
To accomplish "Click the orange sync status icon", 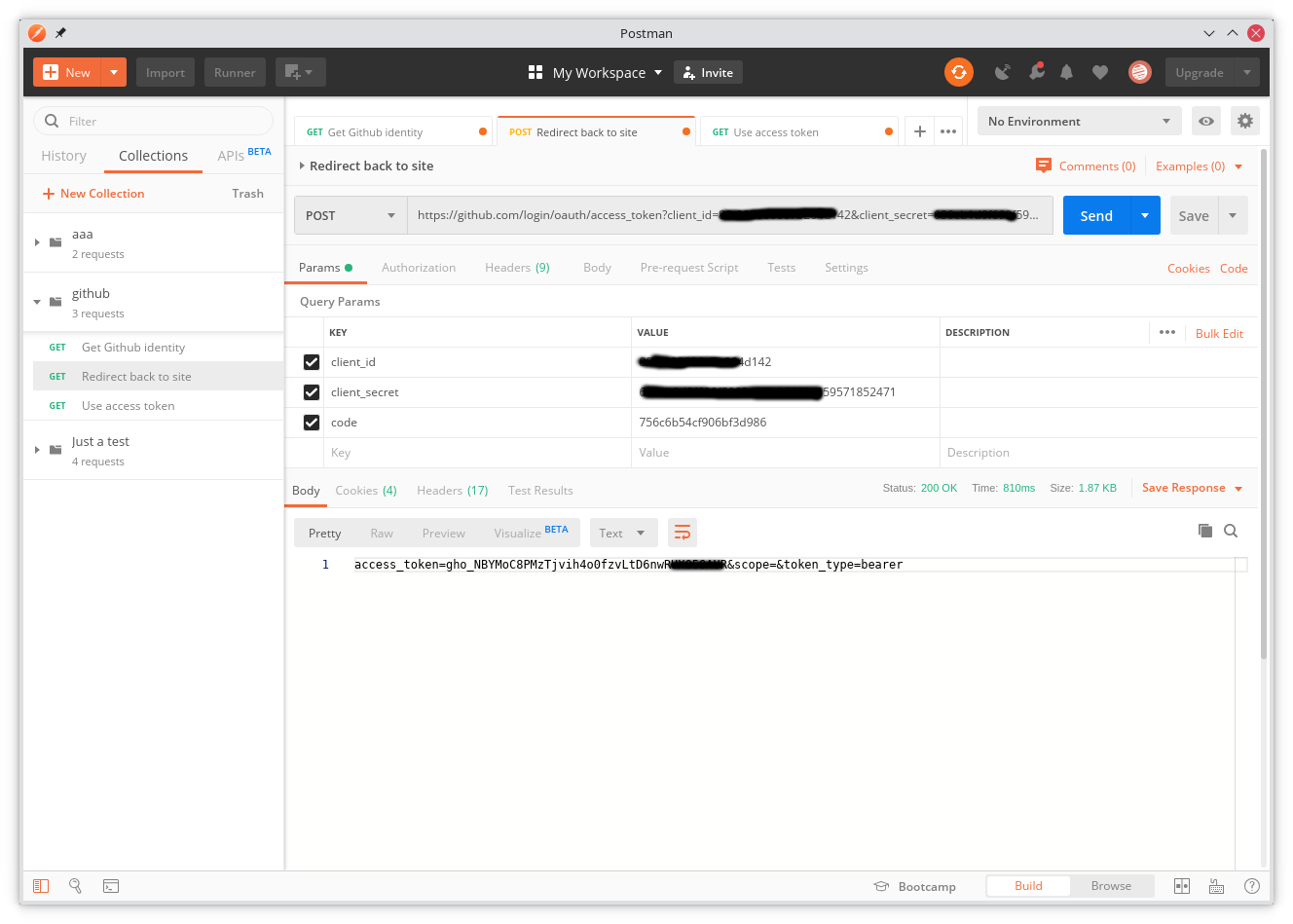I will 958,72.
